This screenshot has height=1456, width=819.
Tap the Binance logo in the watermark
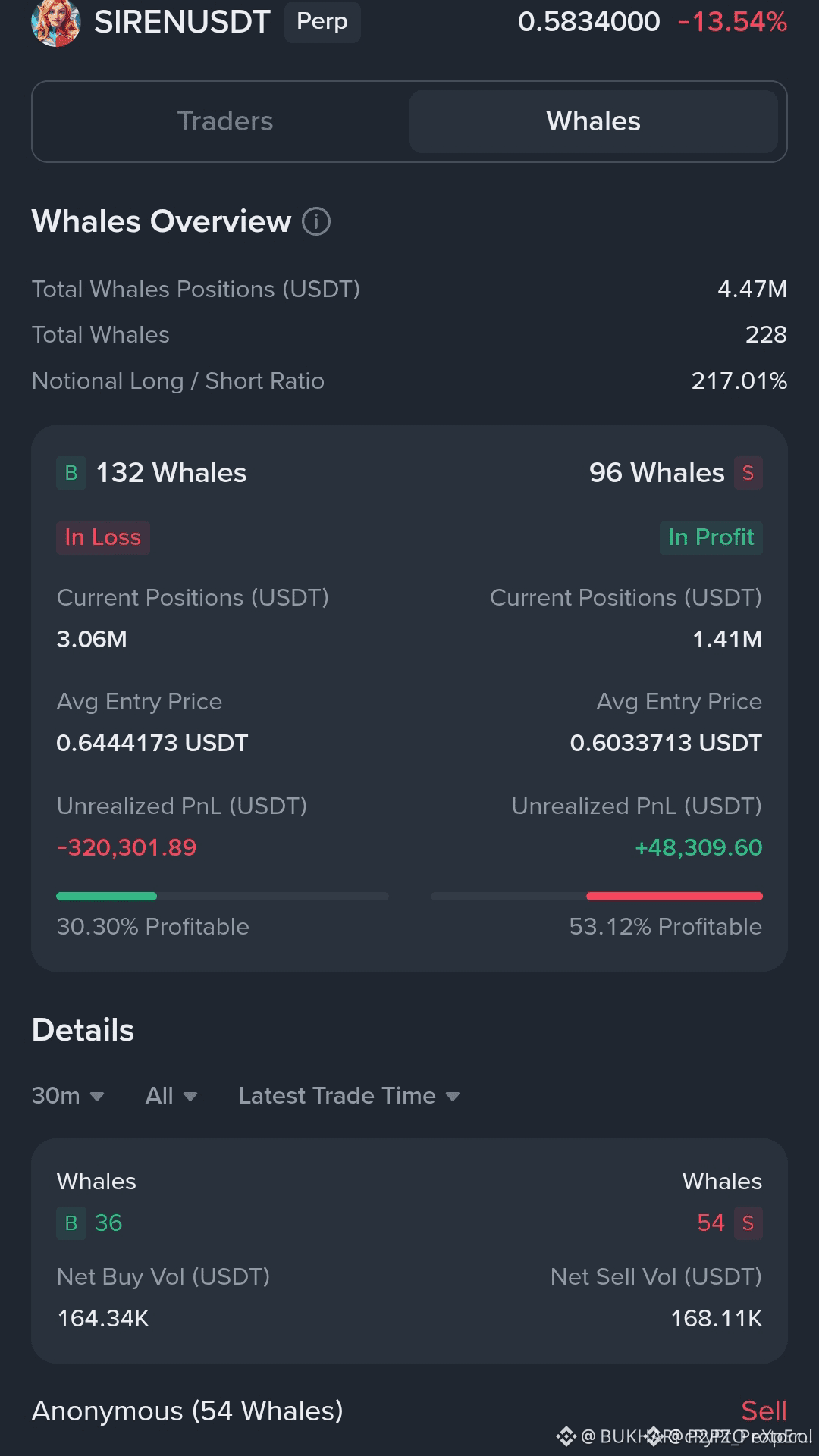[566, 1436]
